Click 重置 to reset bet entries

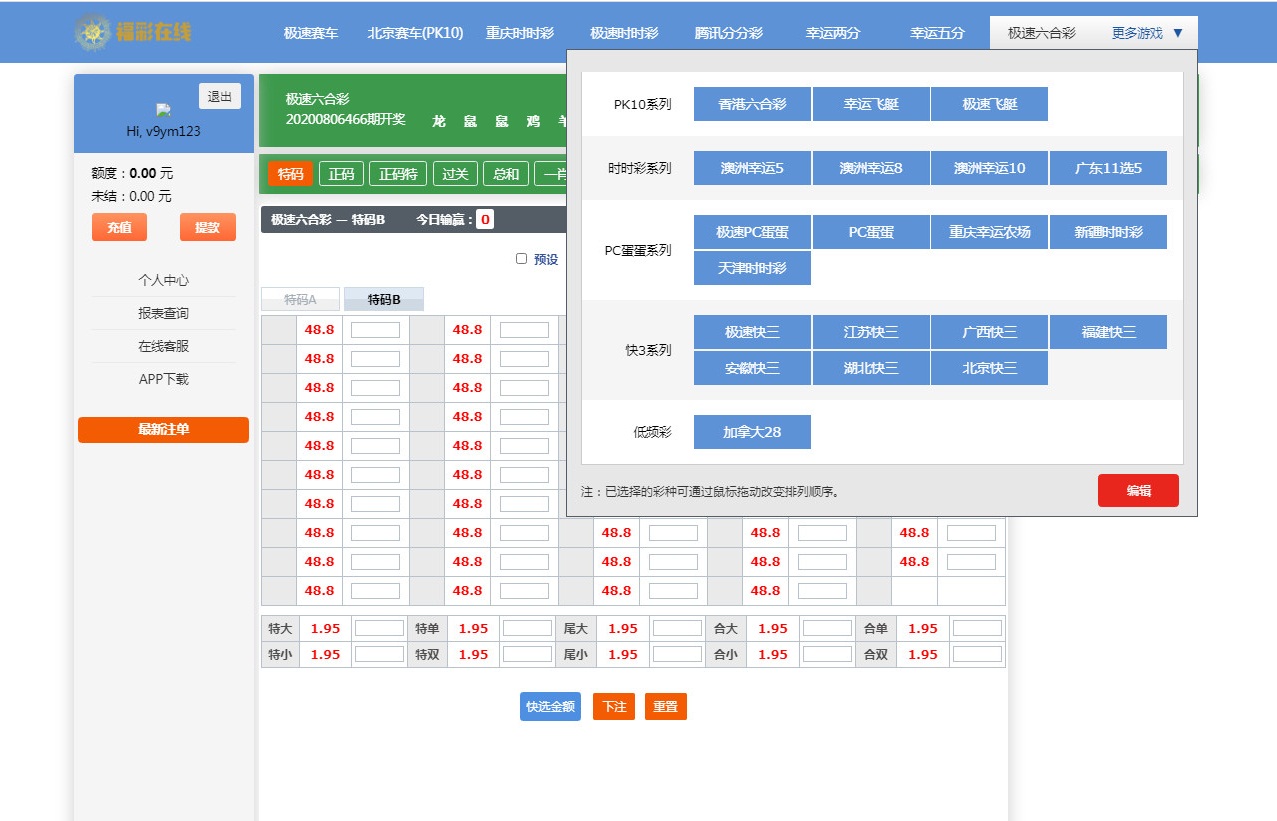pos(665,706)
